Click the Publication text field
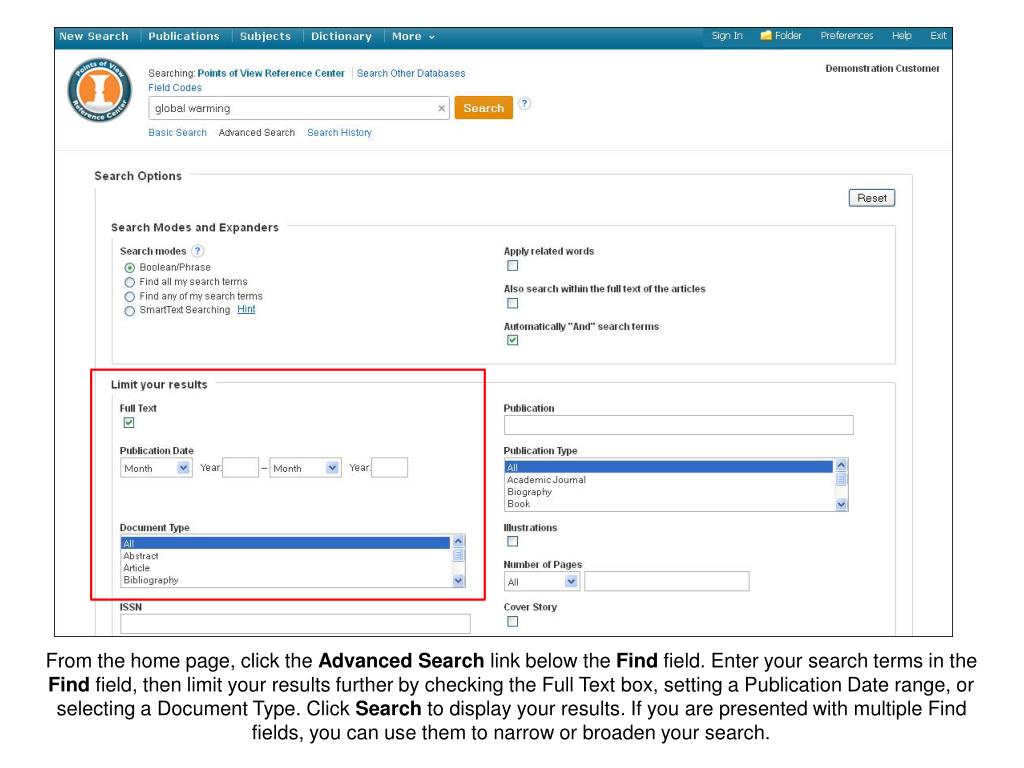The height and width of the screenshot is (768, 1024). [679, 425]
